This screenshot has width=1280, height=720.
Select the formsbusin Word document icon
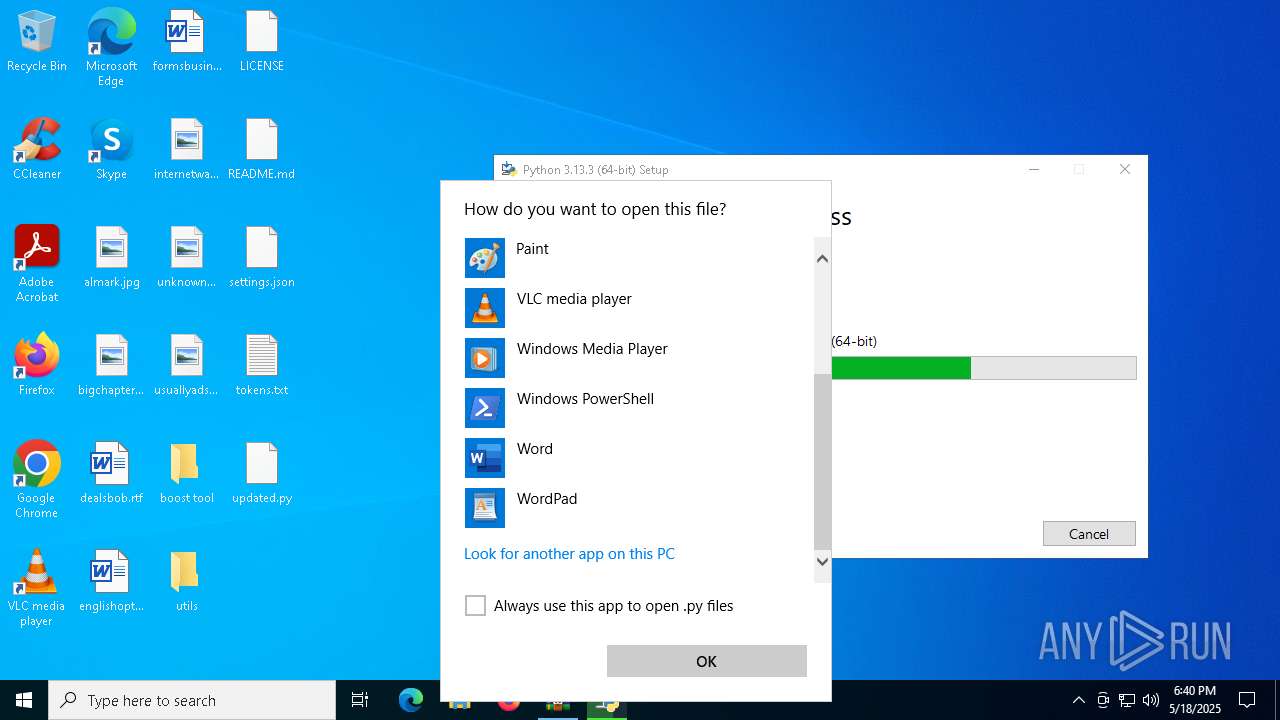tap(187, 42)
